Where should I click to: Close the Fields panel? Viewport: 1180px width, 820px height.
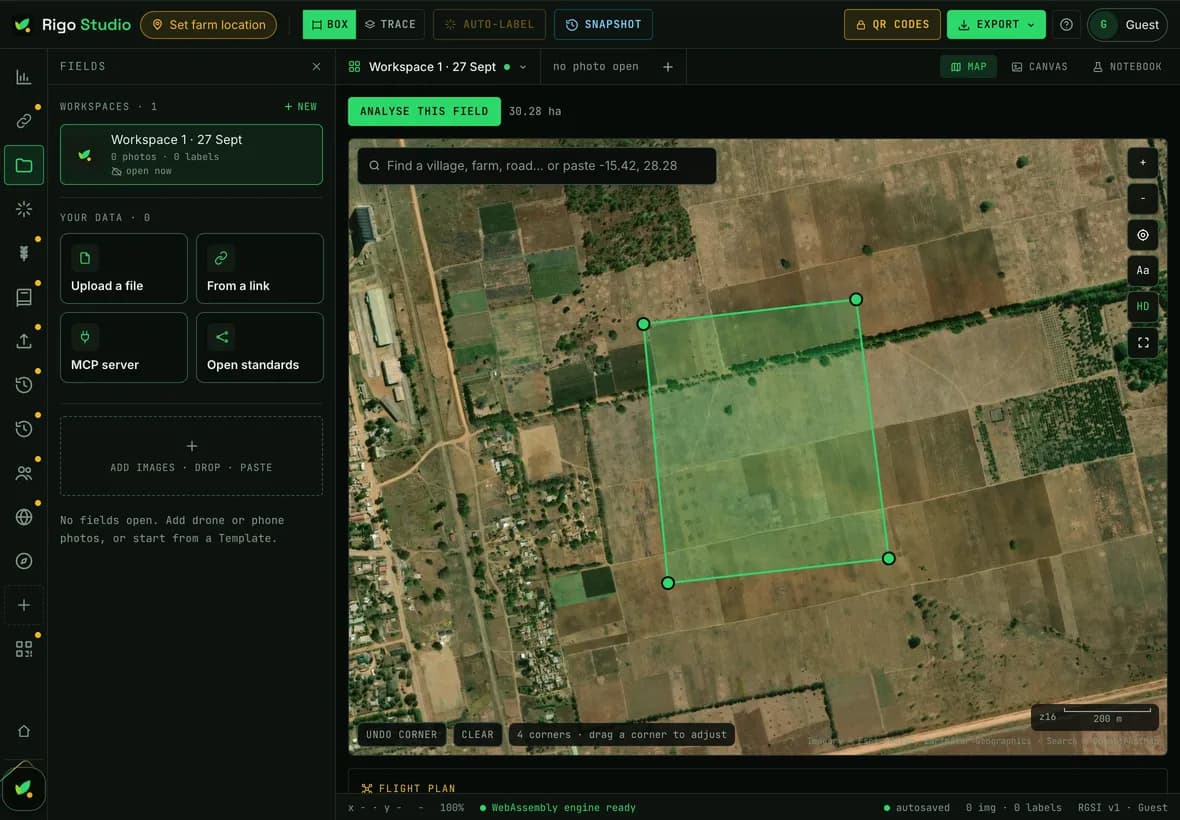(x=316, y=67)
